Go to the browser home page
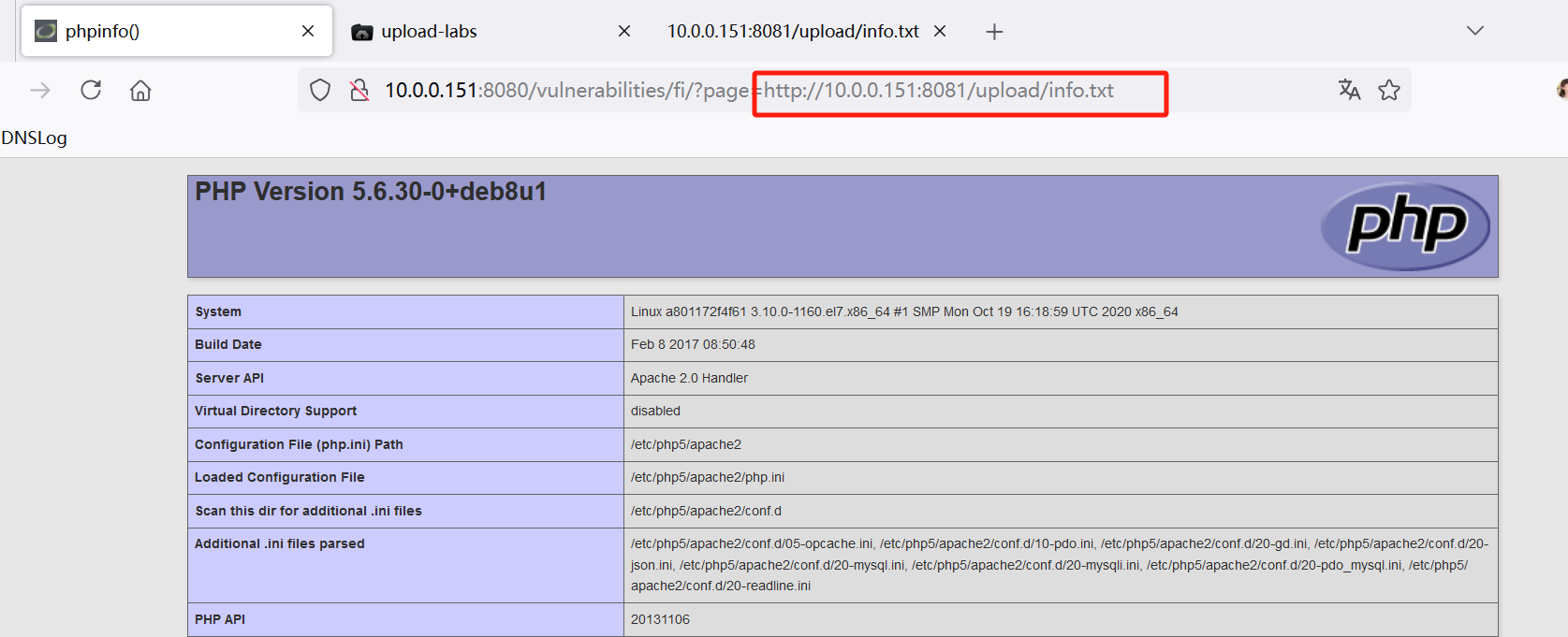The image size is (1568, 637). [x=140, y=90]
